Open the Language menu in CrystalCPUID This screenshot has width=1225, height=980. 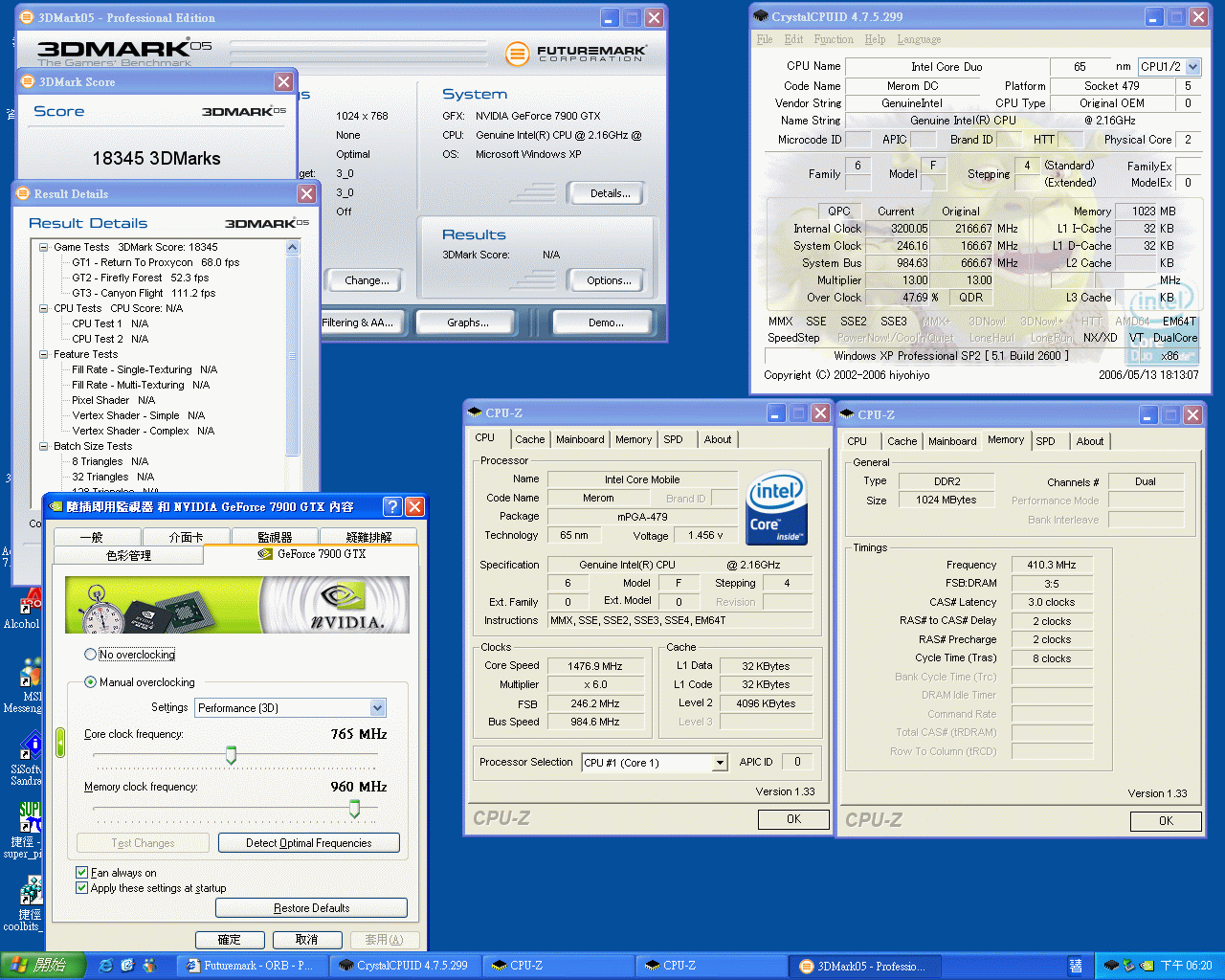[919, 39]
